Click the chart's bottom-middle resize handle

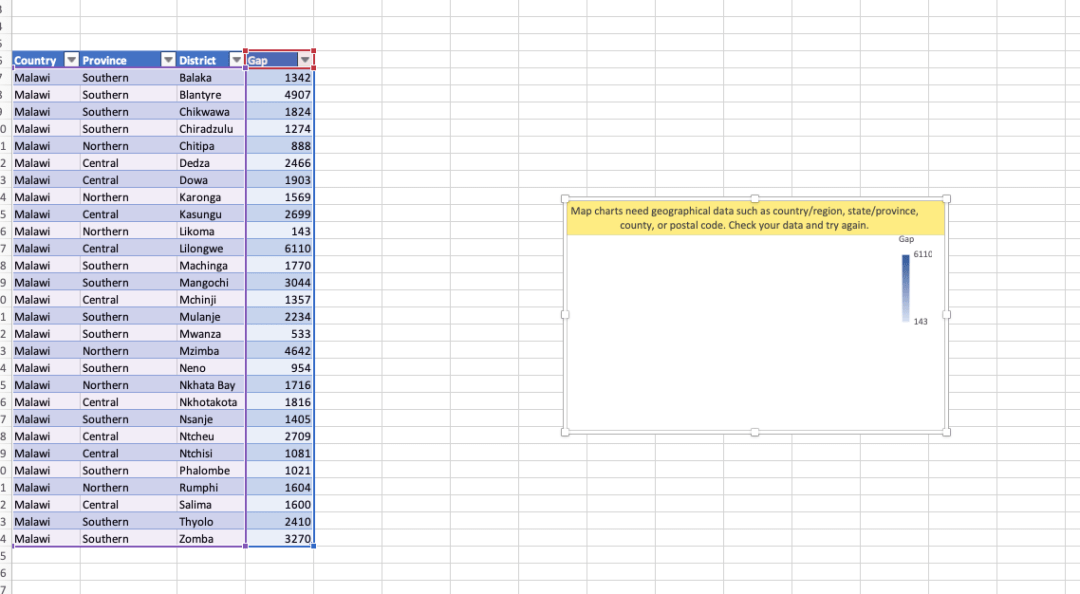point(755,432)
